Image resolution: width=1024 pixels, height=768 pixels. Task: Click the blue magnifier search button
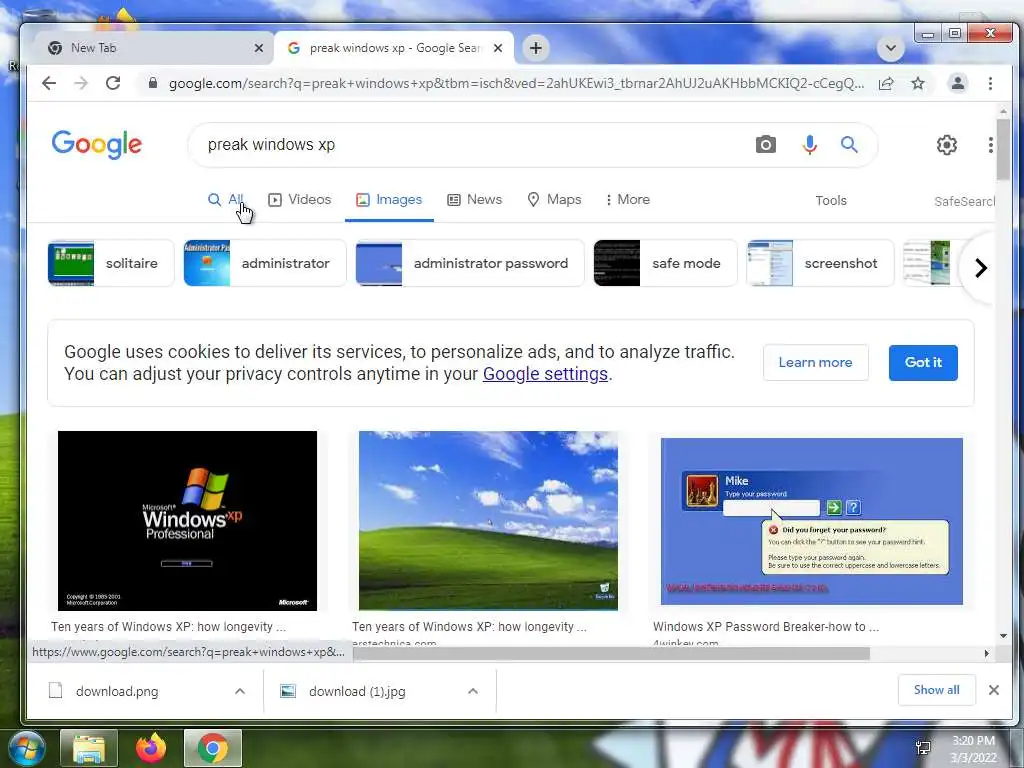click(x=848, y=144)
